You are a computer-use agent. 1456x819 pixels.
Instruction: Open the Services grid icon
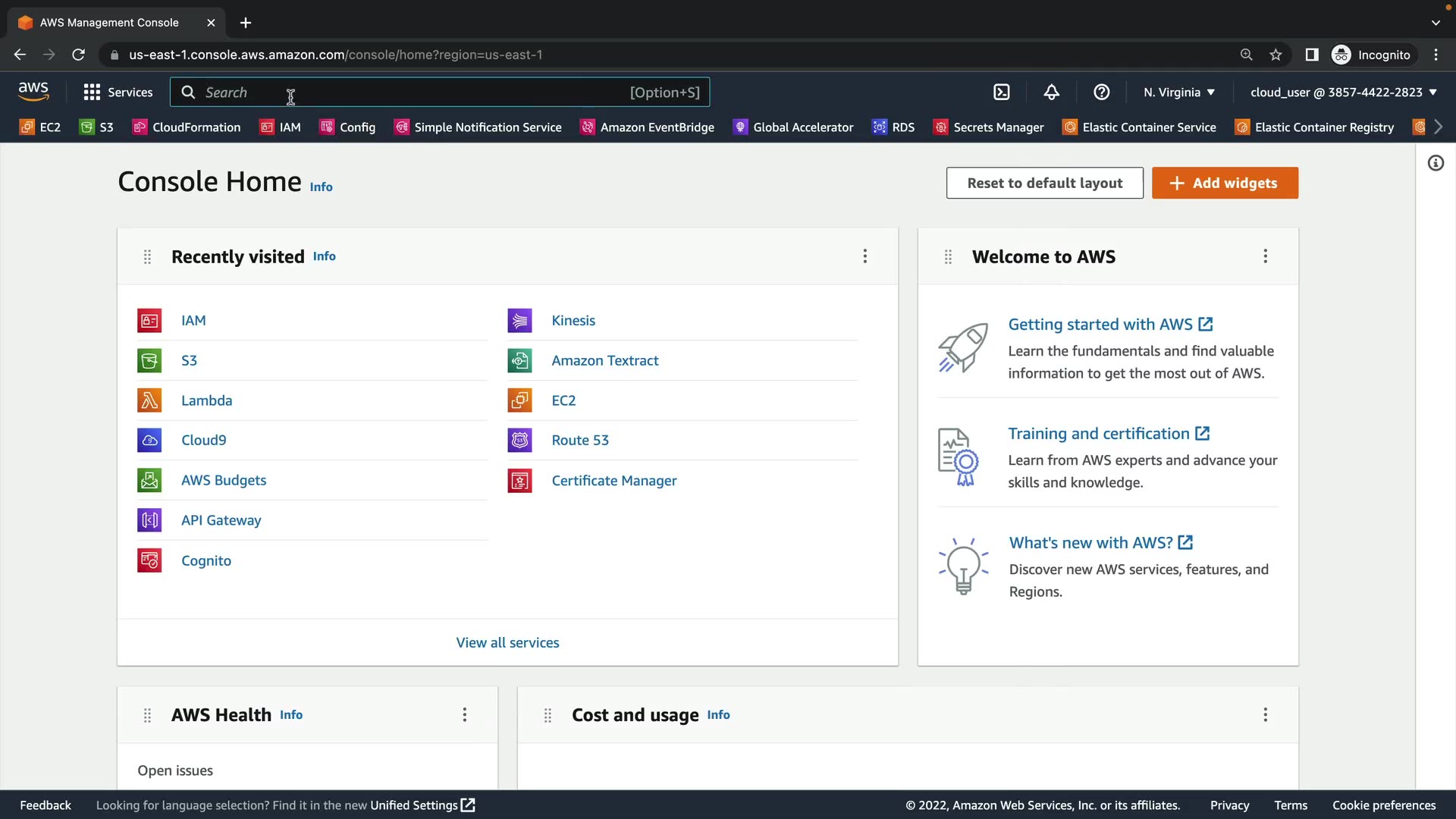(x=92, y=93)
